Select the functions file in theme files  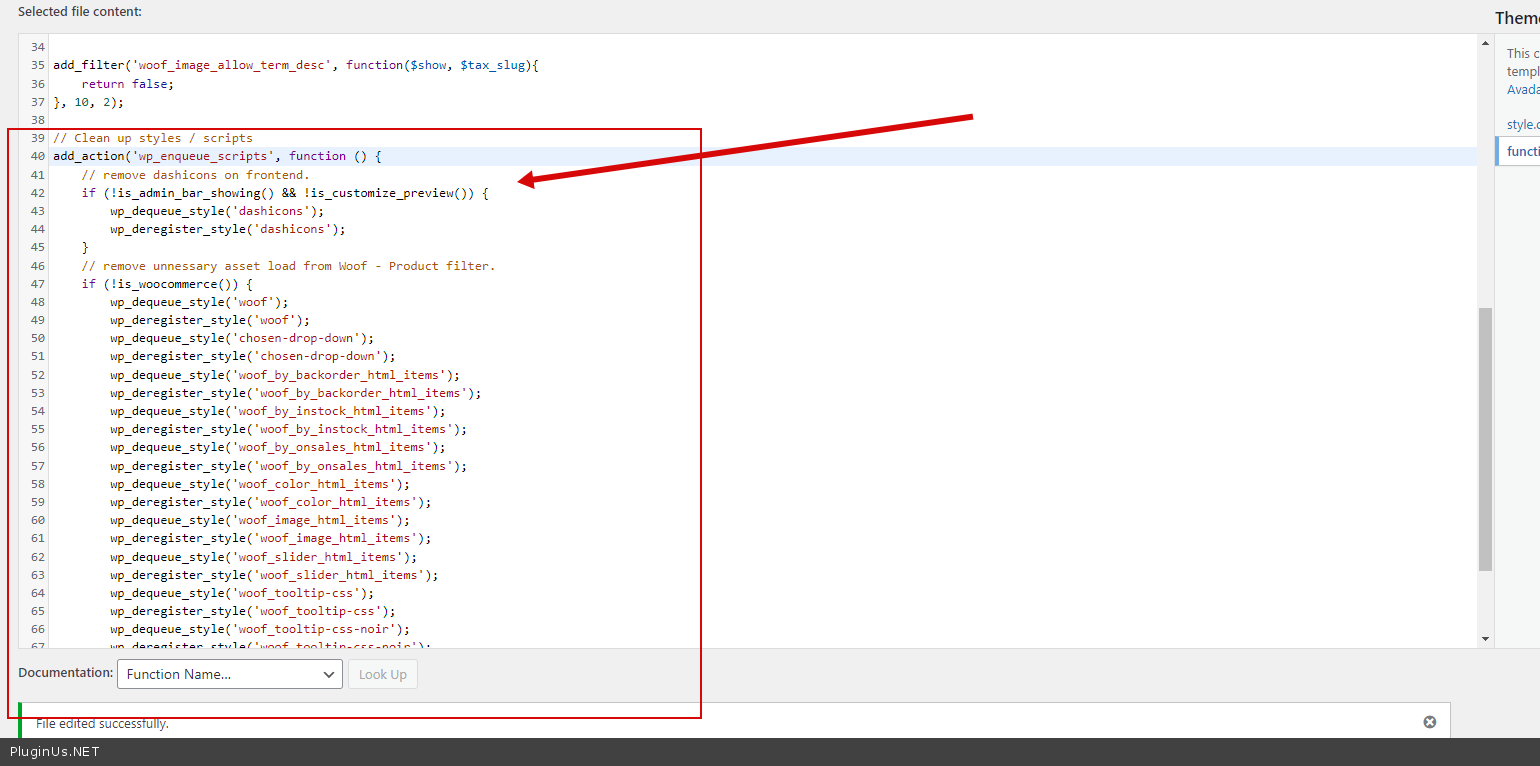(1522, 151)
